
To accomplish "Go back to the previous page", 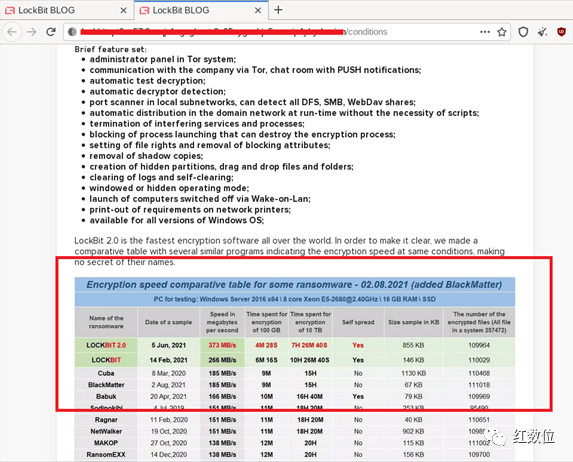I will pyautogui.click(x=12, y=32).
